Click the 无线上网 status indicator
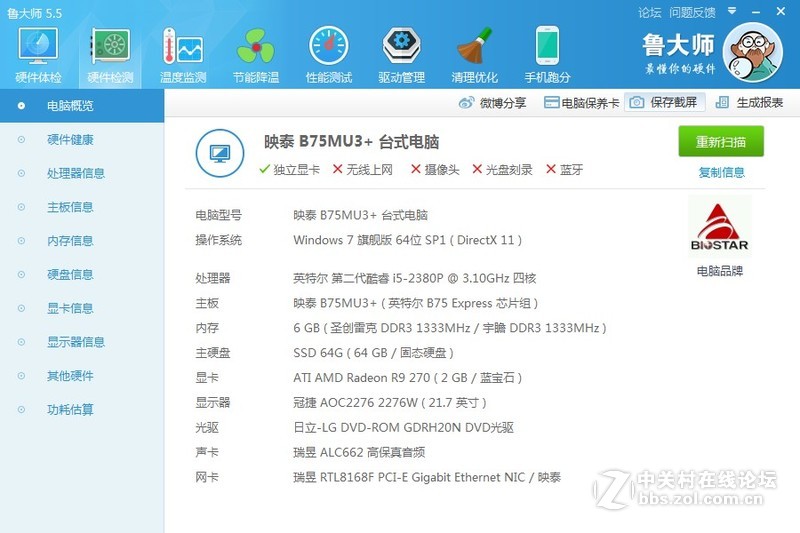 tap(362, 169)
